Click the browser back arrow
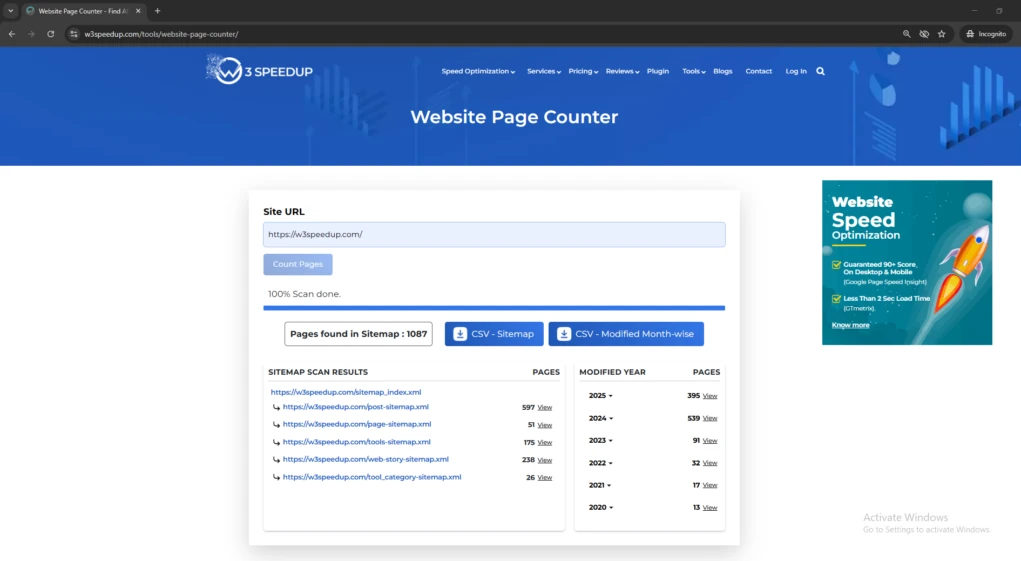The height and width of the screenshot is (561, 1021). [12, 34]
